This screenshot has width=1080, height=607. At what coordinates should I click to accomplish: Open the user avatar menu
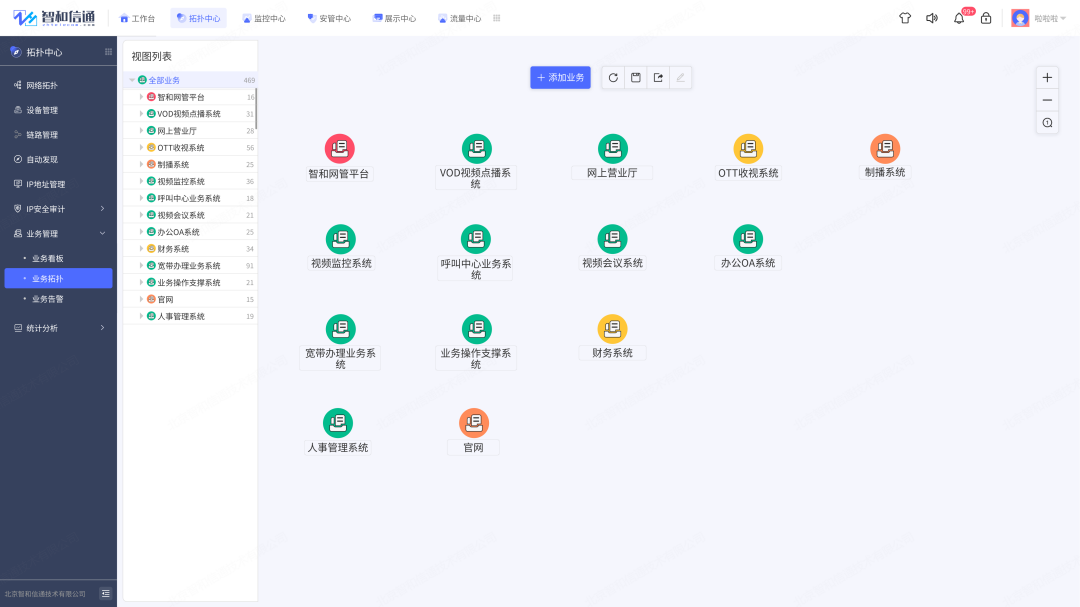(x=1020, y=19)
